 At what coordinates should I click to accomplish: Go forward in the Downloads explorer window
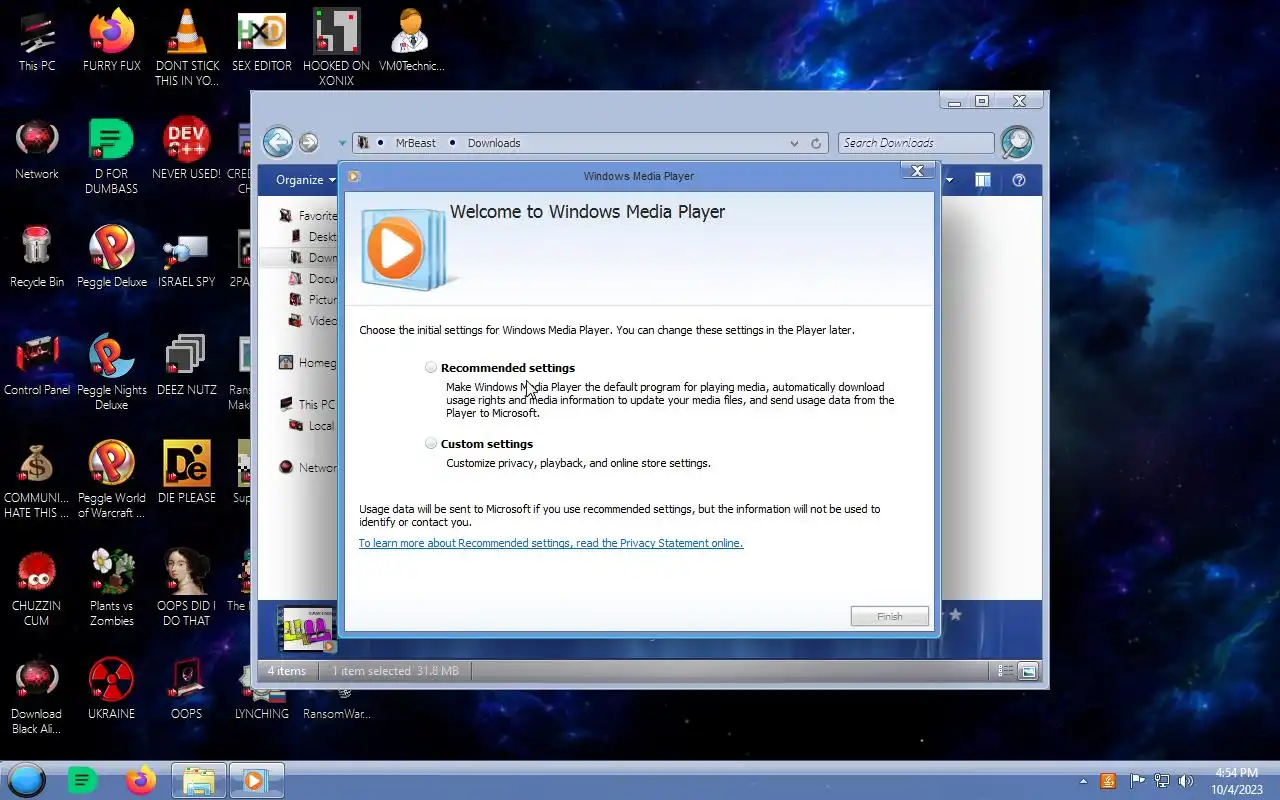click(308, 143)
